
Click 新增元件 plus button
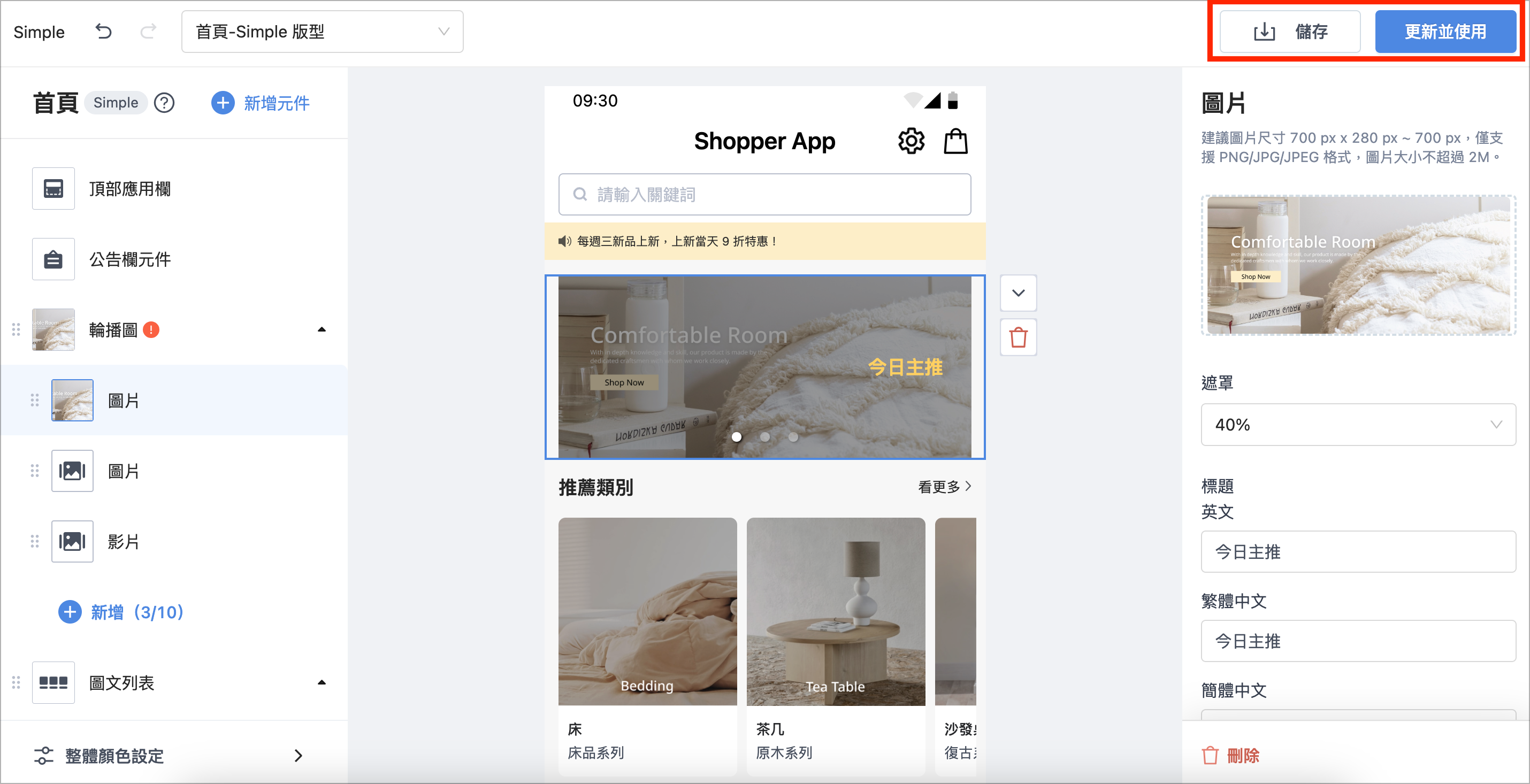260,103
